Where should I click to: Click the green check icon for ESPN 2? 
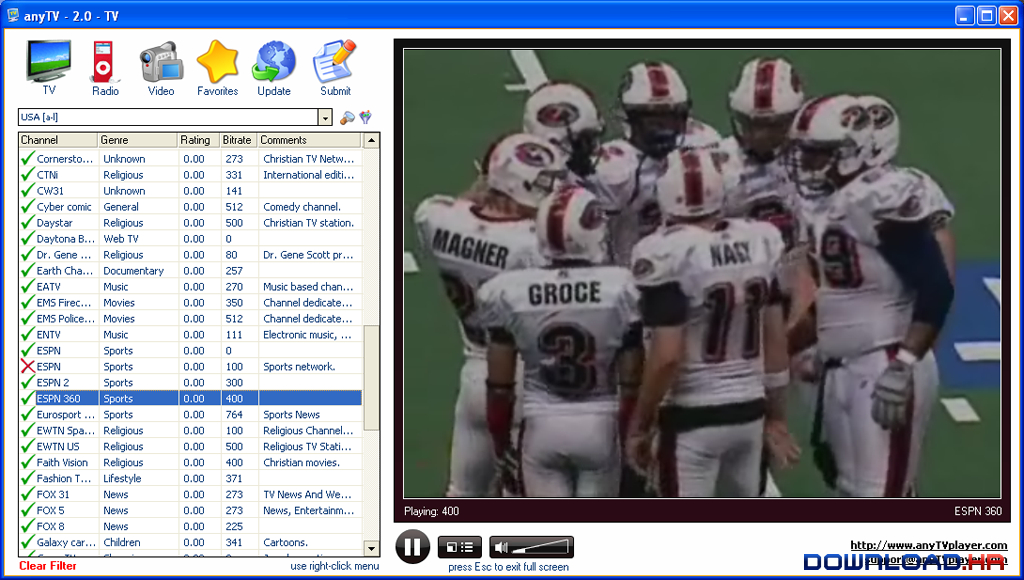27,382
